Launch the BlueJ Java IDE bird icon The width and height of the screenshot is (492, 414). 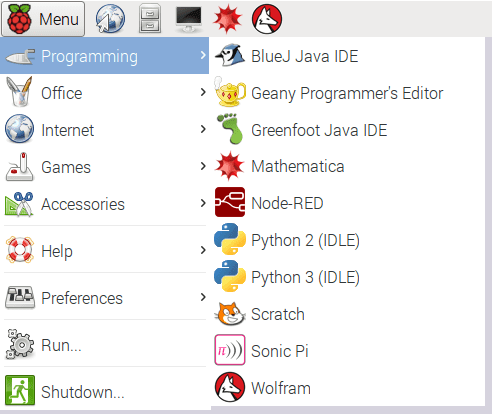[230, 55]
